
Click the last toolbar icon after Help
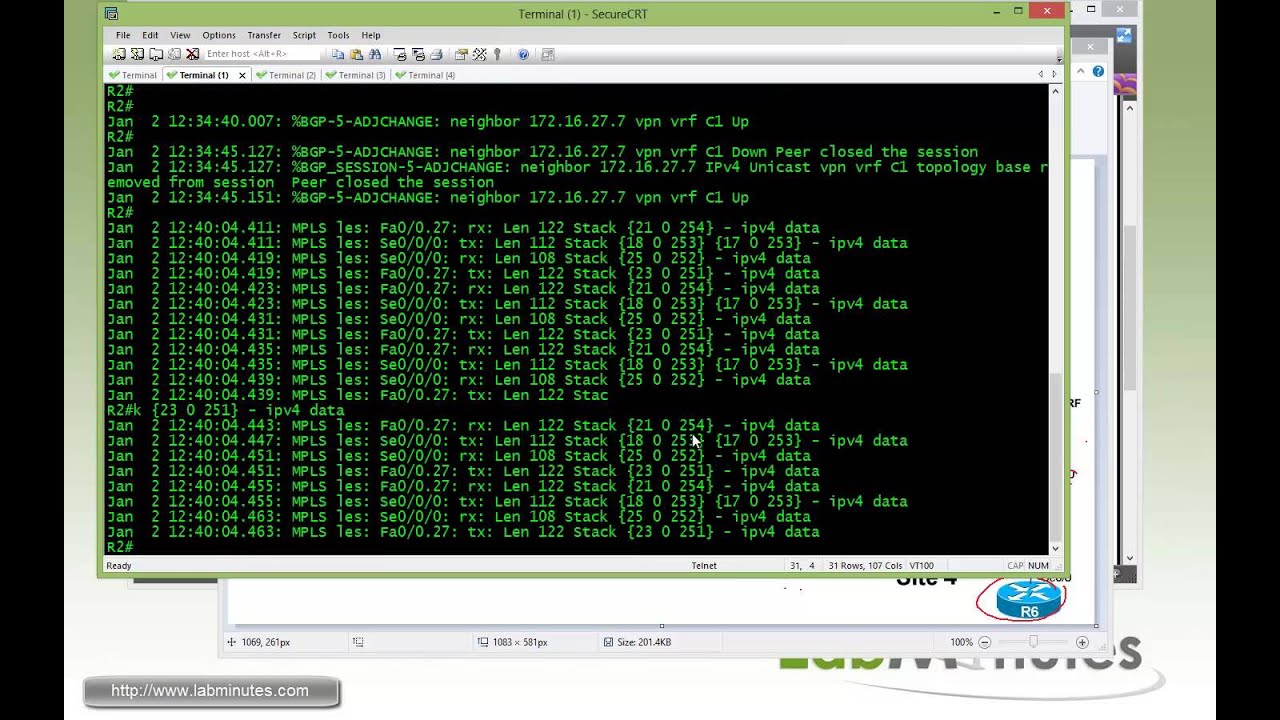[548, 54]
